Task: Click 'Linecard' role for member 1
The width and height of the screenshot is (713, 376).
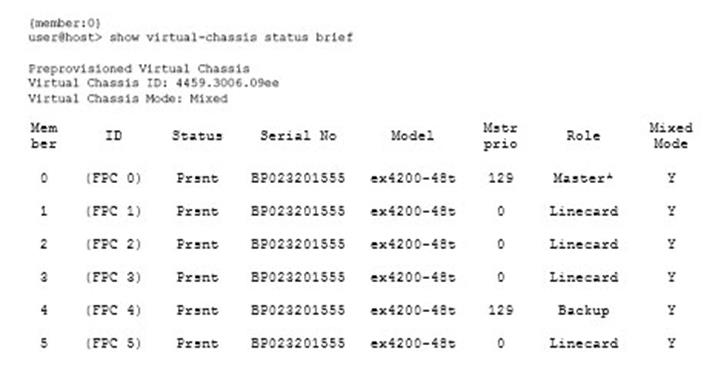Action: coord(583,211)
